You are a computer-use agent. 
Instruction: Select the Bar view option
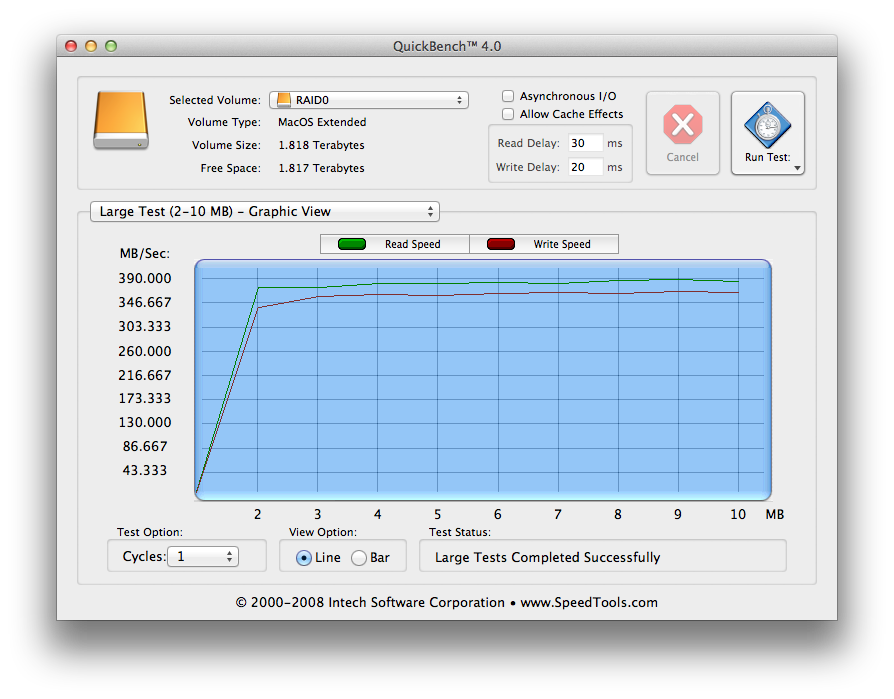click(359, 558)
